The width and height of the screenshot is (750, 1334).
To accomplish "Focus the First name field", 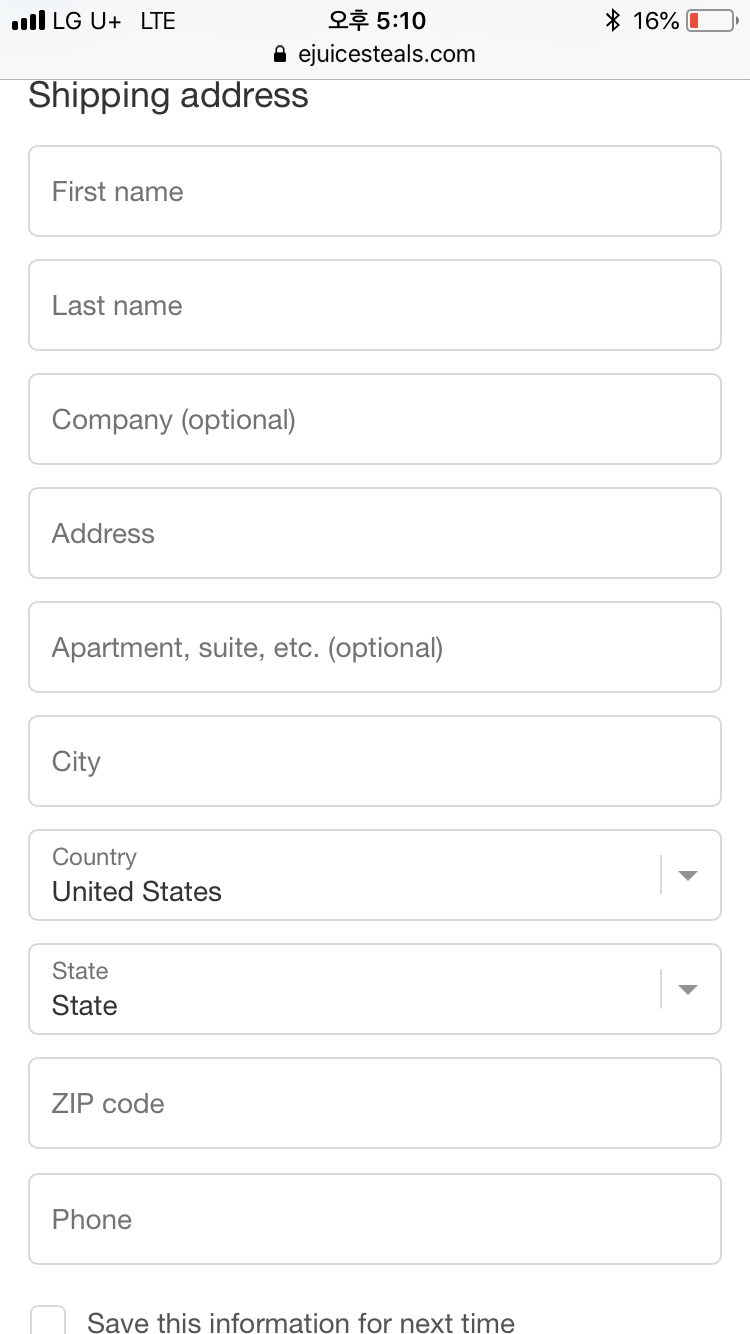I will point(375,191).
